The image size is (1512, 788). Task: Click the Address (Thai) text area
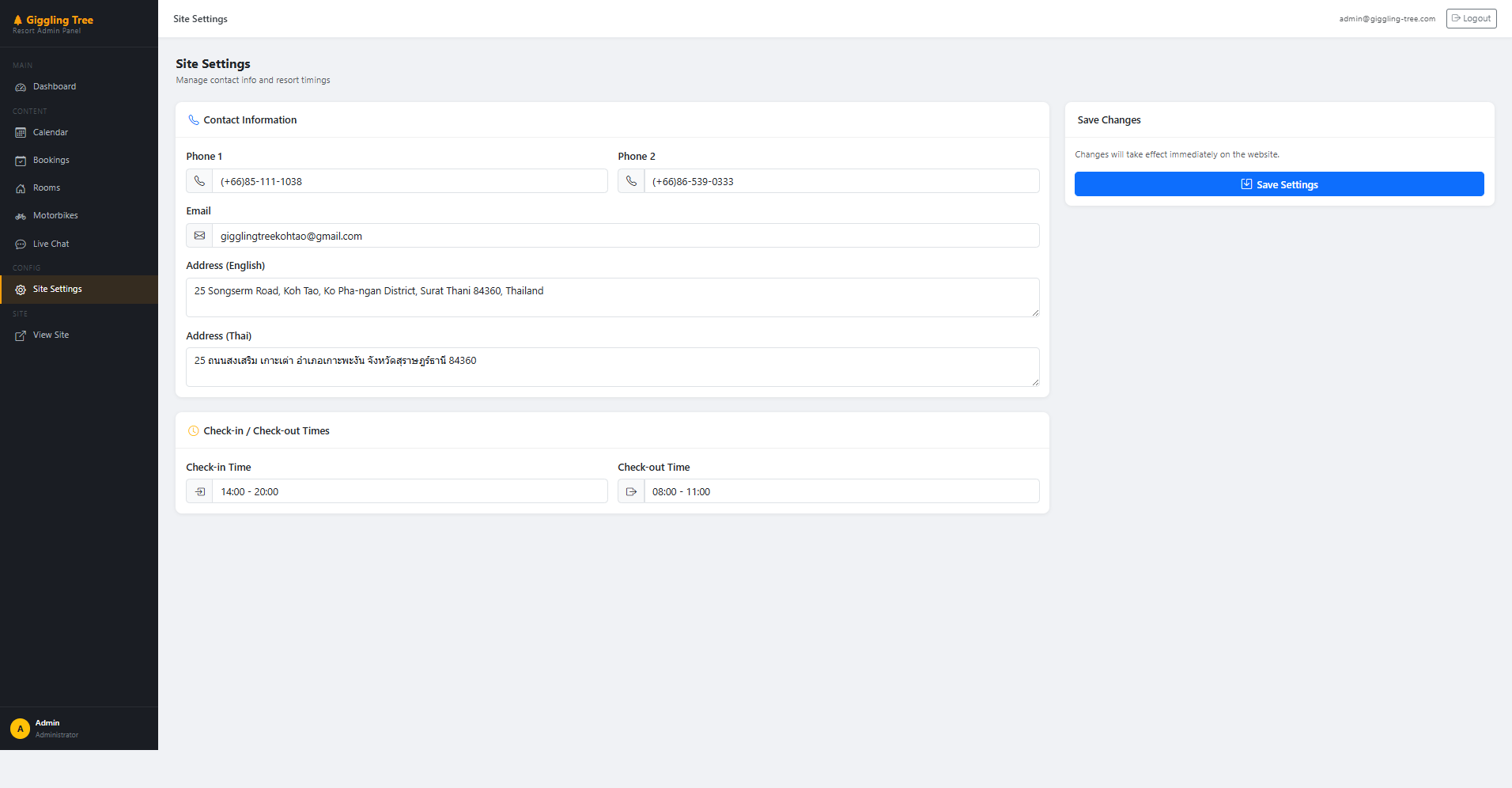click(613, 367)
